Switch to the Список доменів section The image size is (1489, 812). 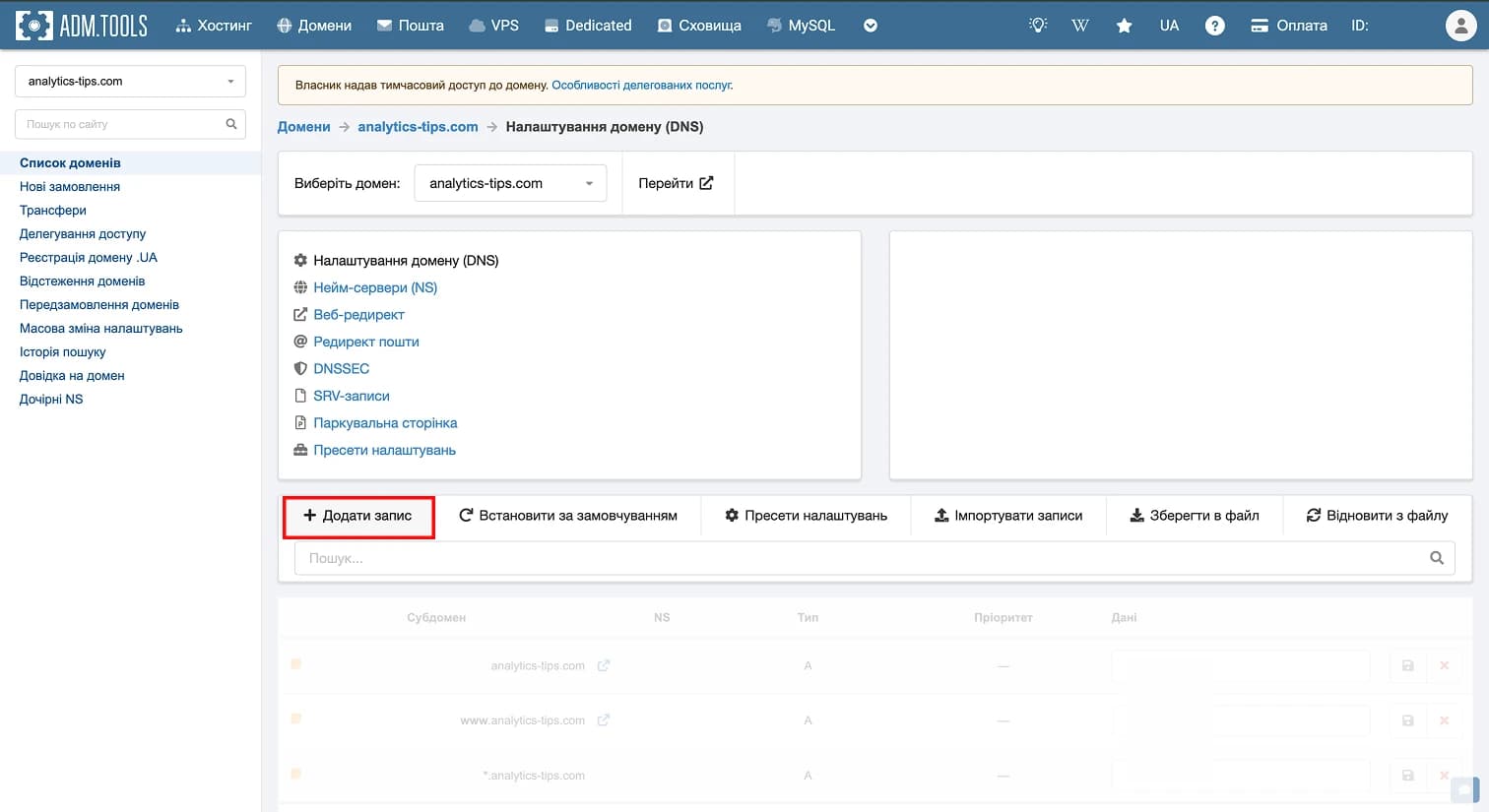71,162
